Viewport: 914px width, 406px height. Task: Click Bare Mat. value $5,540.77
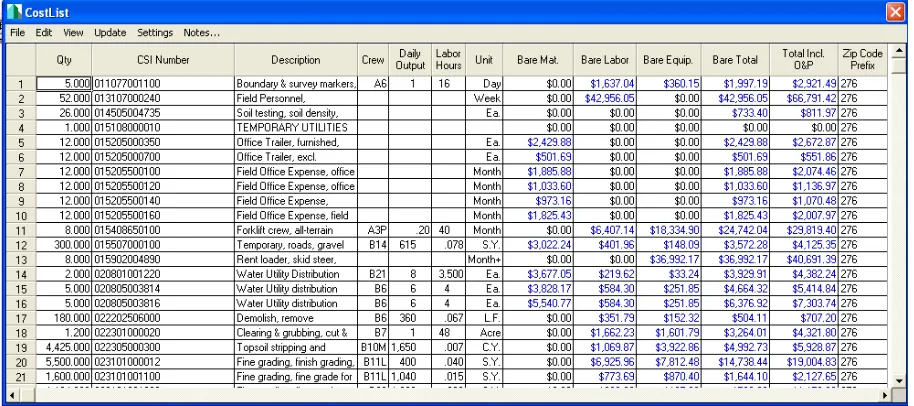click(538, 303)
